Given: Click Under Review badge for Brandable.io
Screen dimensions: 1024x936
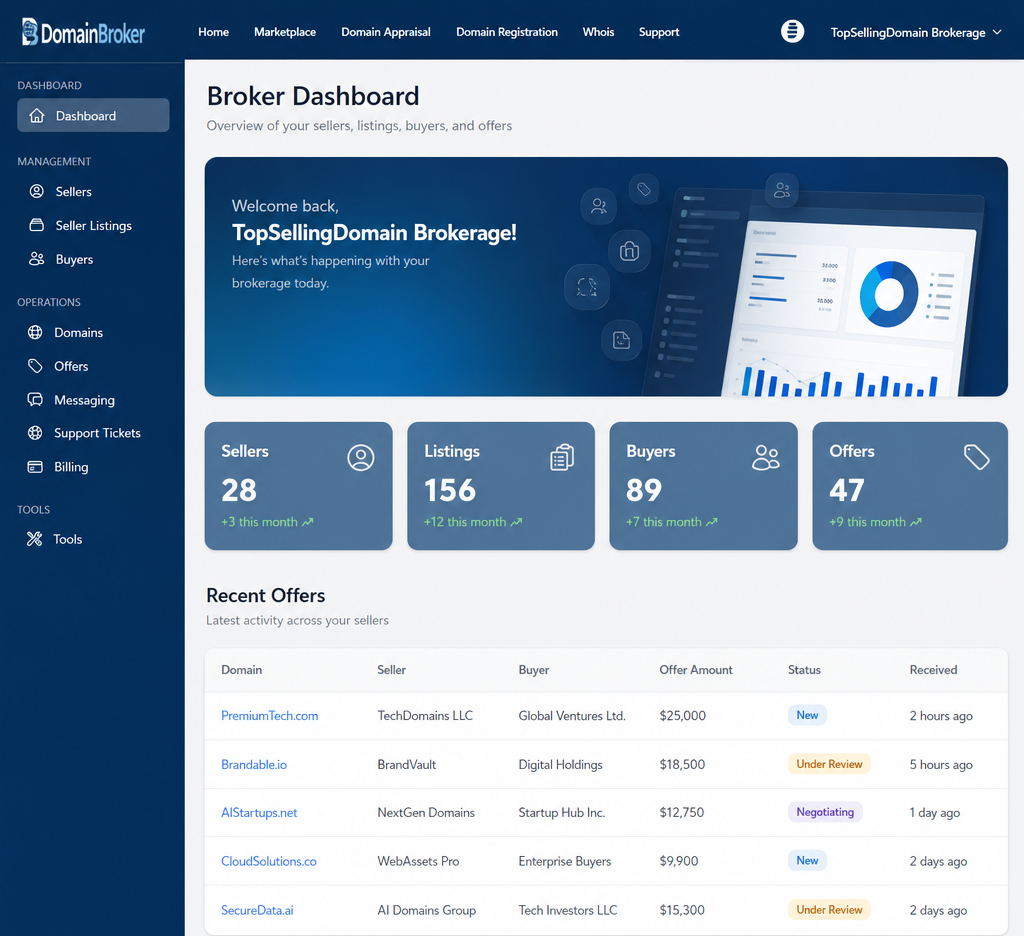Looking at the screenshot, I should click(x=829, y=764).
